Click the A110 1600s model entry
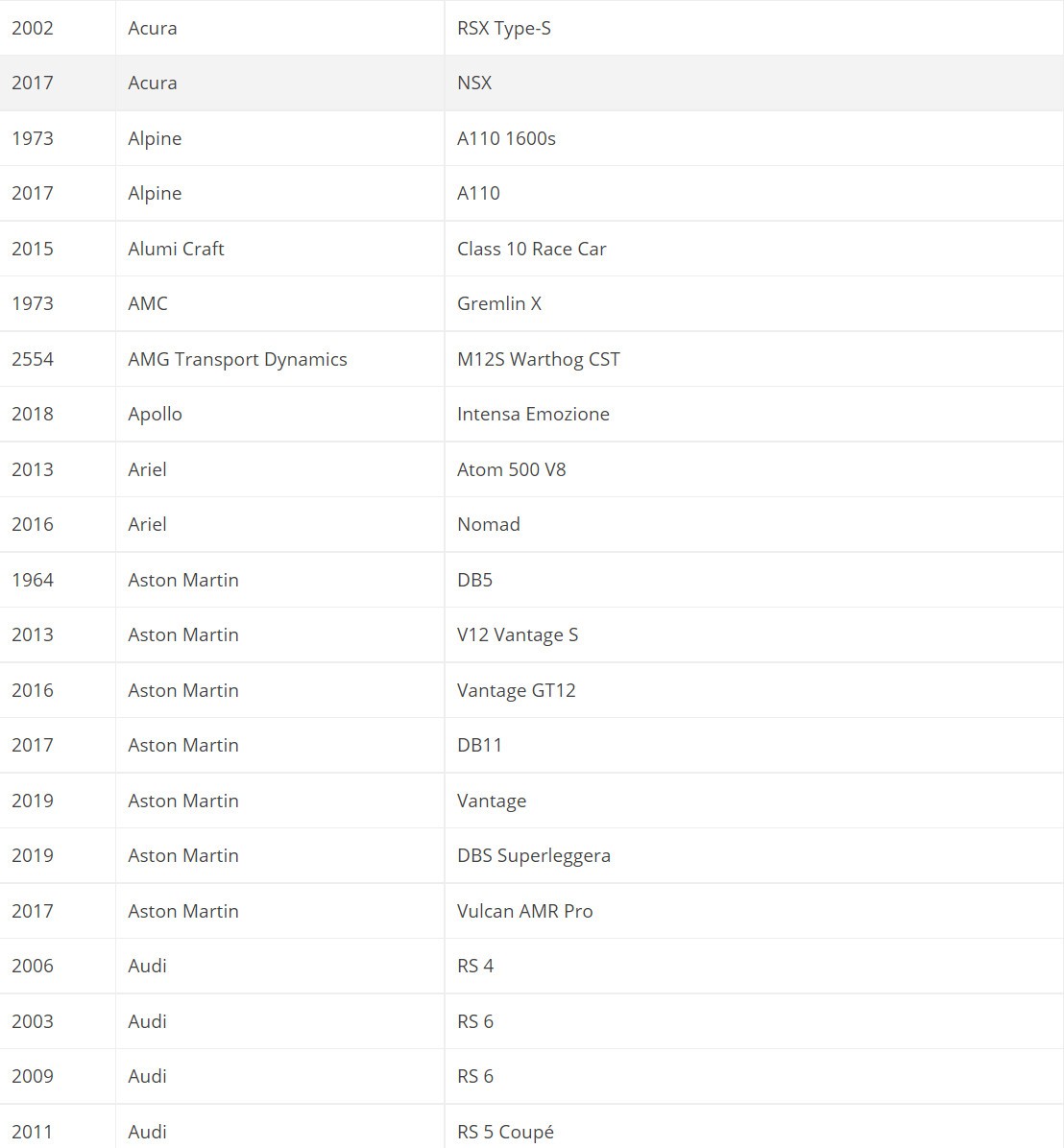 pos(506,138)
